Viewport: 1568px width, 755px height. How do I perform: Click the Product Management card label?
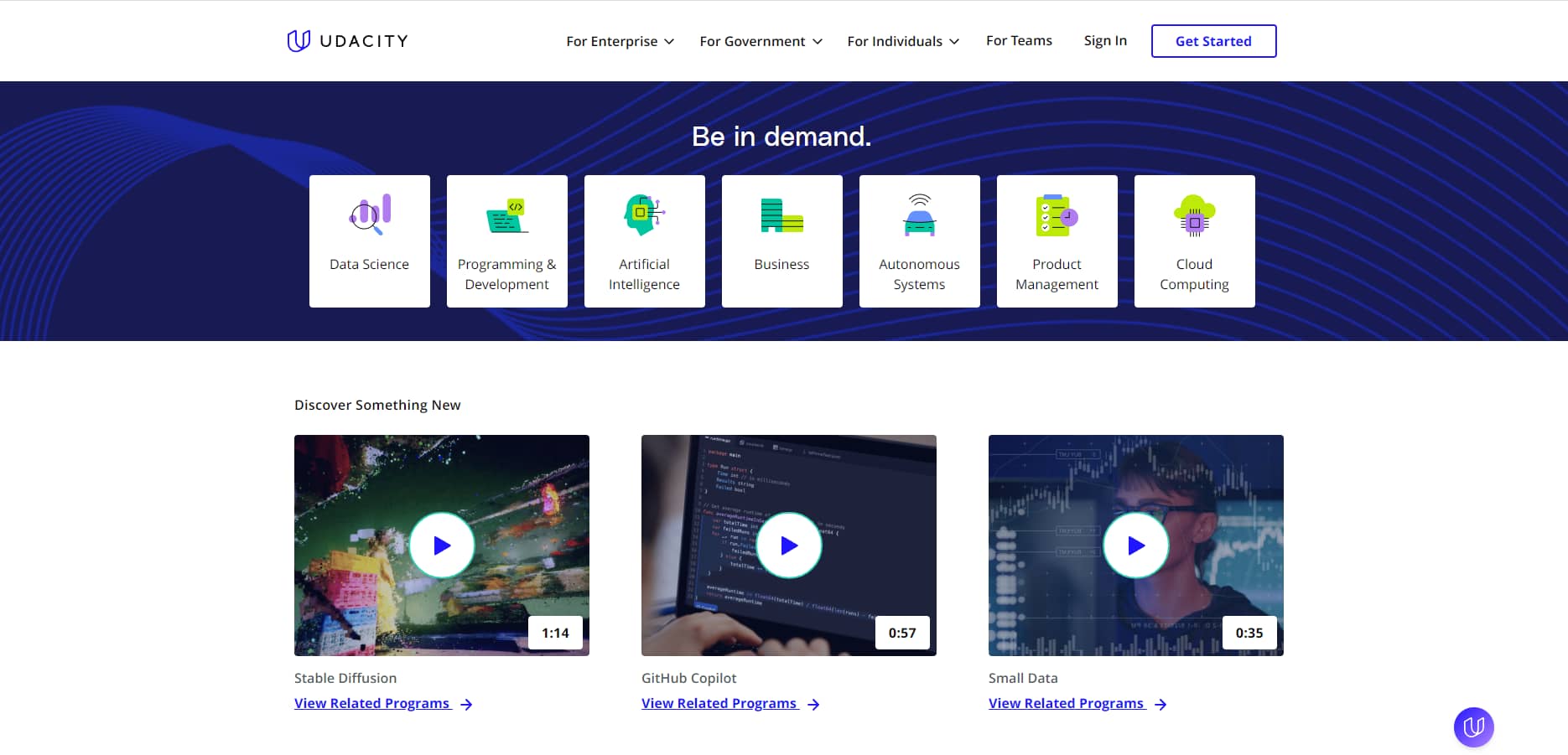[1057, 274]
